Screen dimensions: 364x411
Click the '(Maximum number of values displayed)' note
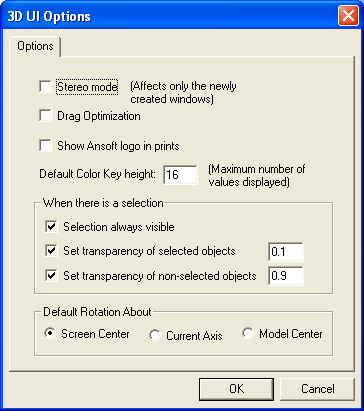pyautogui.click(x=257, y=176)
